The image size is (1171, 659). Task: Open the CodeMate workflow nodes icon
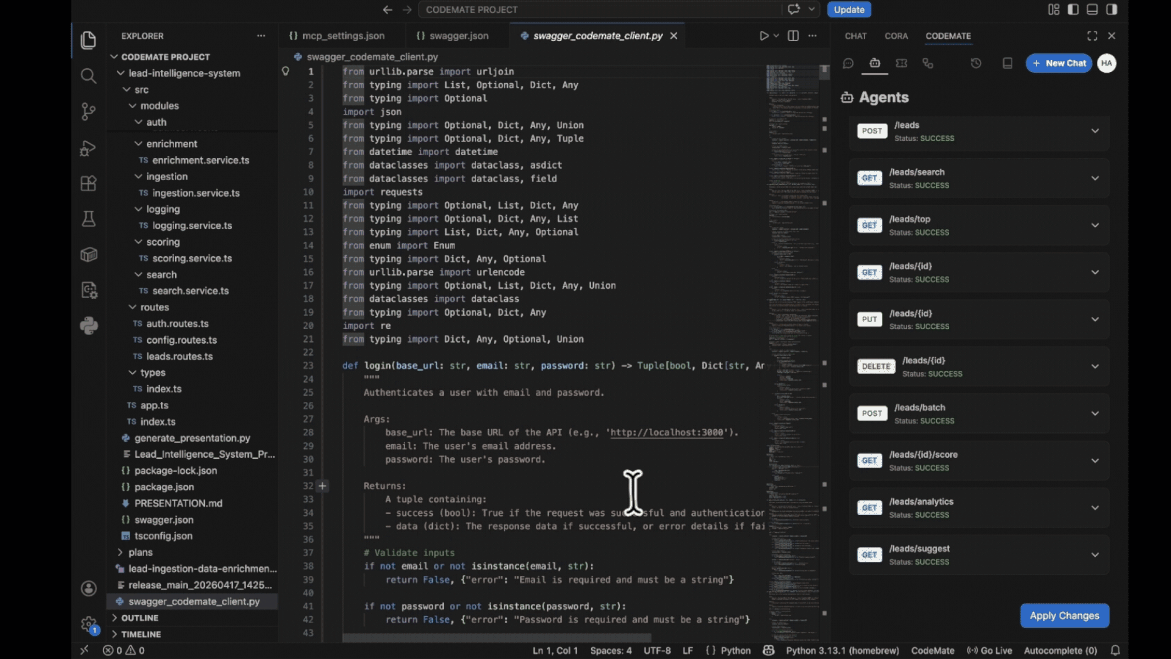(928, 64)
